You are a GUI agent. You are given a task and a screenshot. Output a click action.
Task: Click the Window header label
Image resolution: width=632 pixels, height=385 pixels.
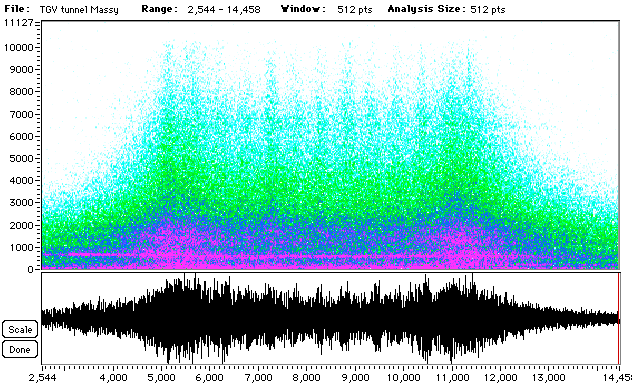[x=303, y=9]
